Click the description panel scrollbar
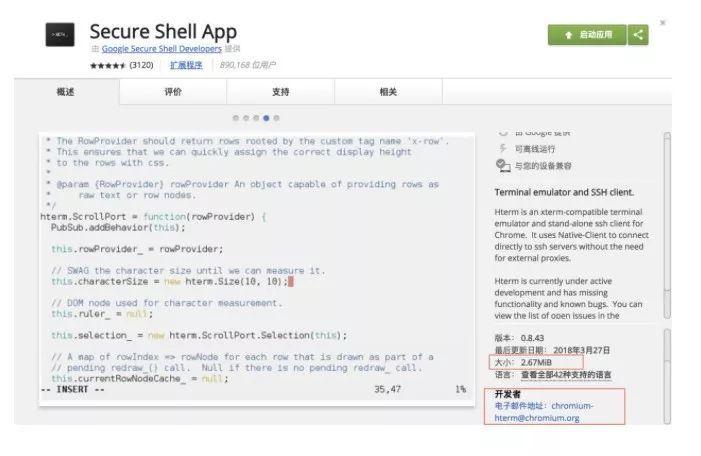The image size is (701, 456). coord(667,226)
